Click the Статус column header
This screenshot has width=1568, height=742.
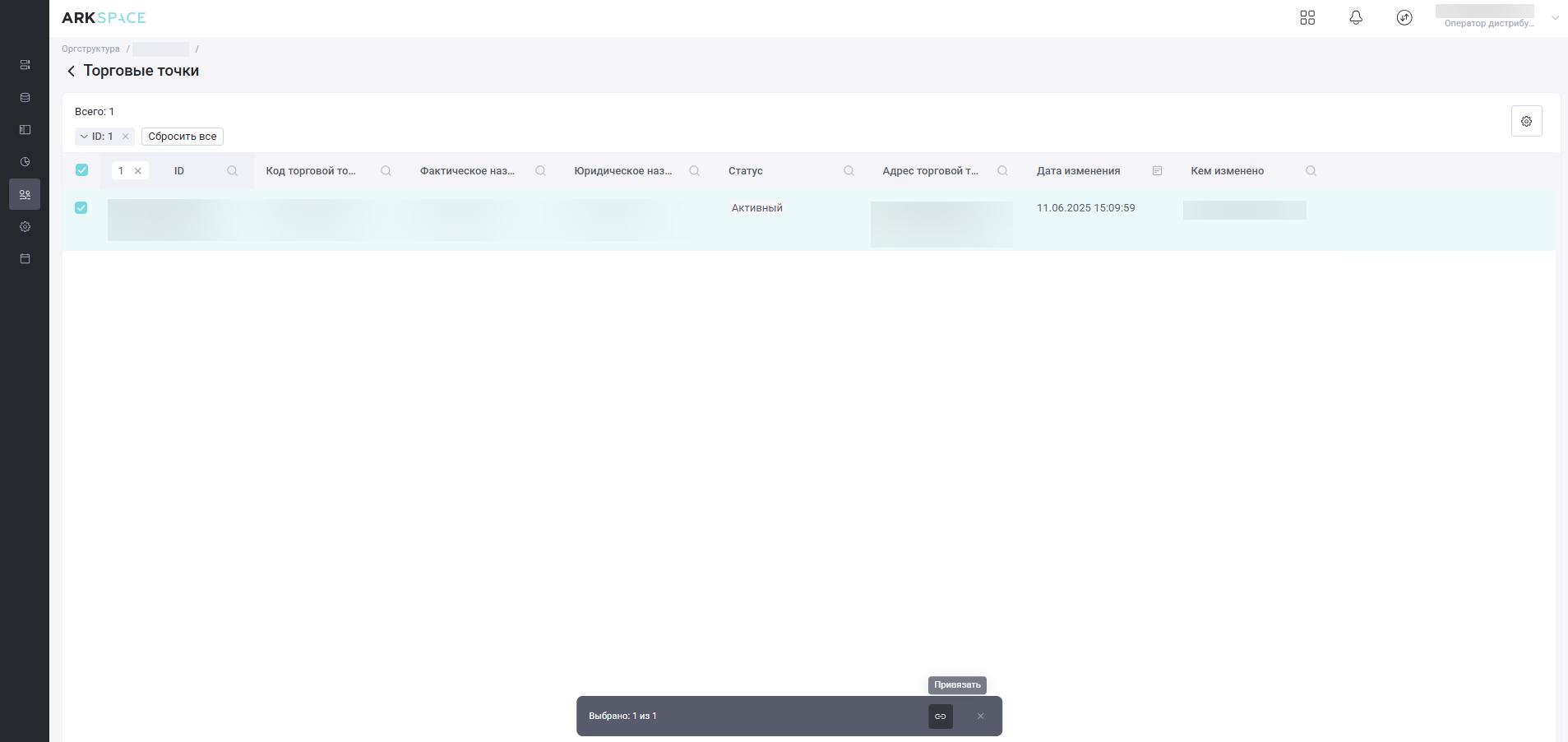[x=745, y=171]
